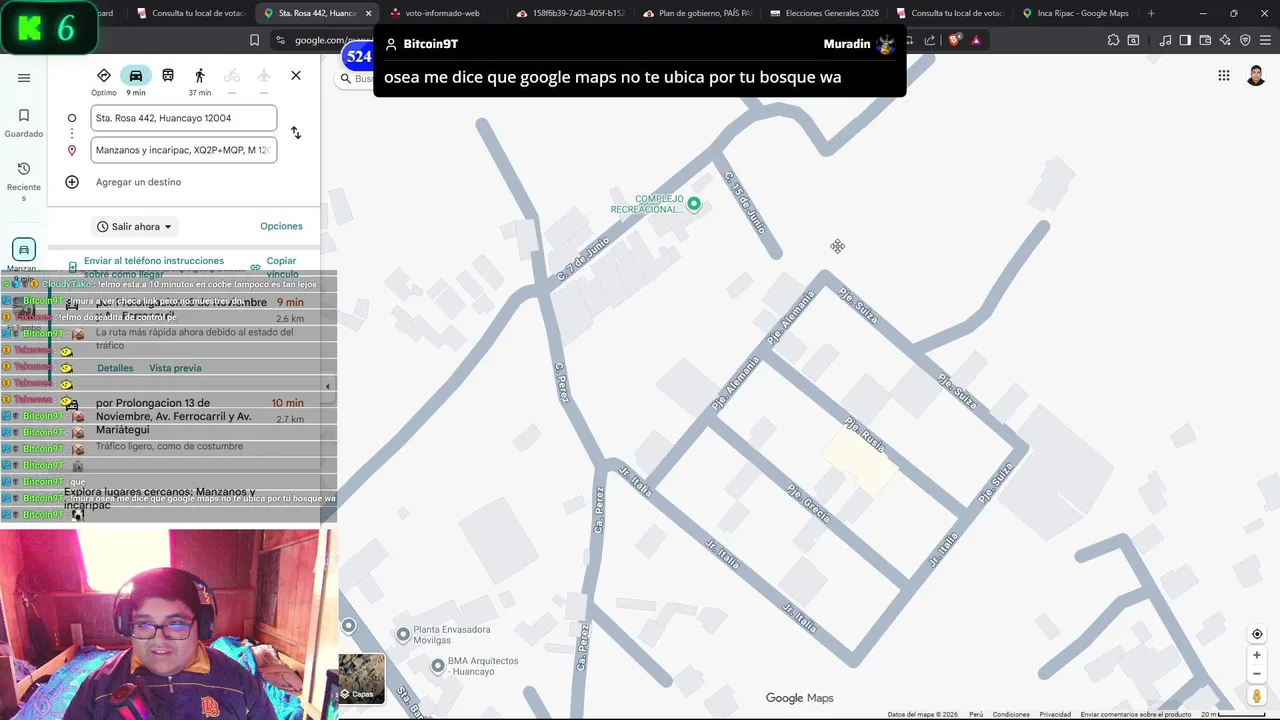Click the Pje. Rusia street label
The image size is (1280, 720).
pos(865,434)
